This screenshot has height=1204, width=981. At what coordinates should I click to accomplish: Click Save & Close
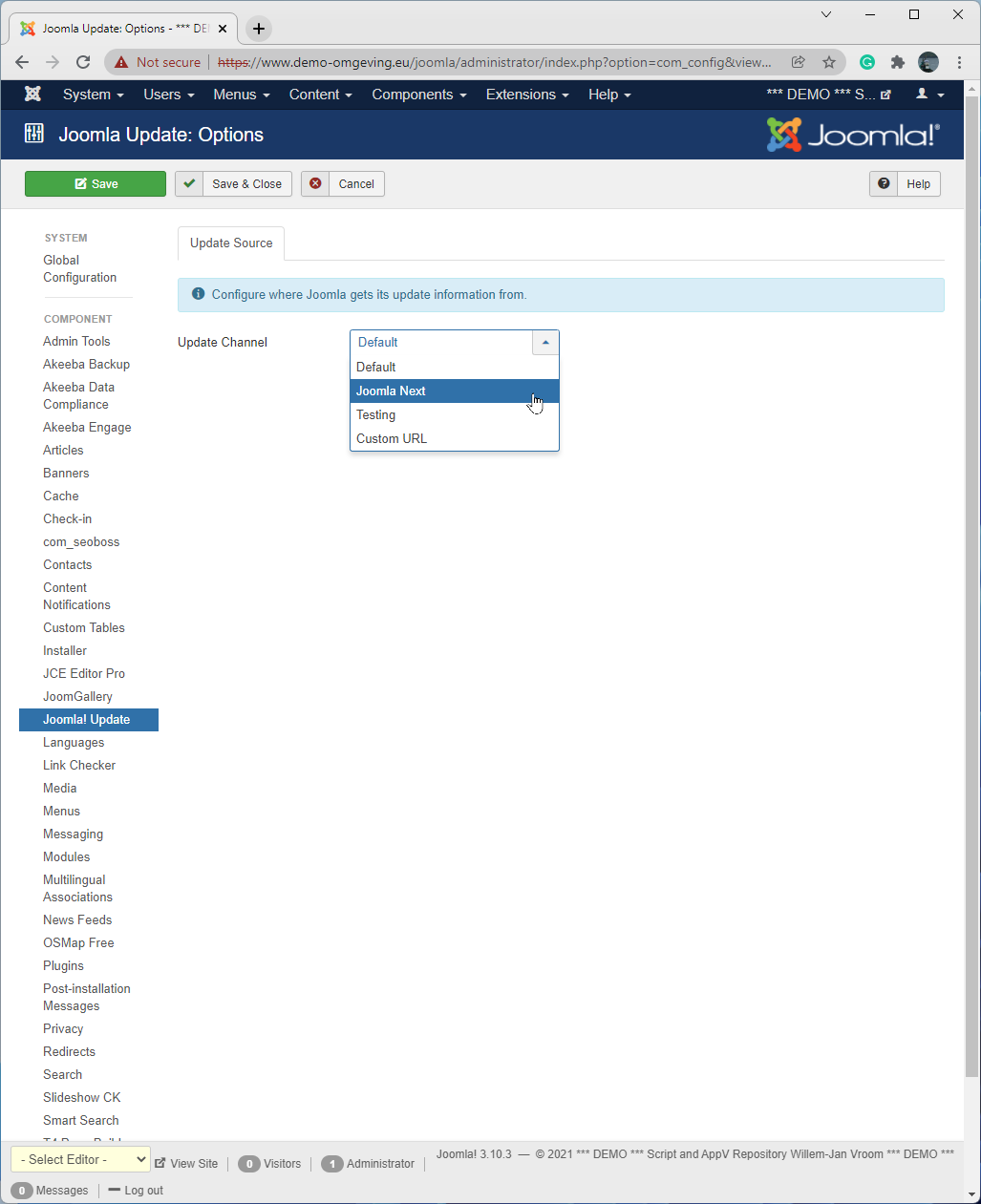[x=233, y=184]
